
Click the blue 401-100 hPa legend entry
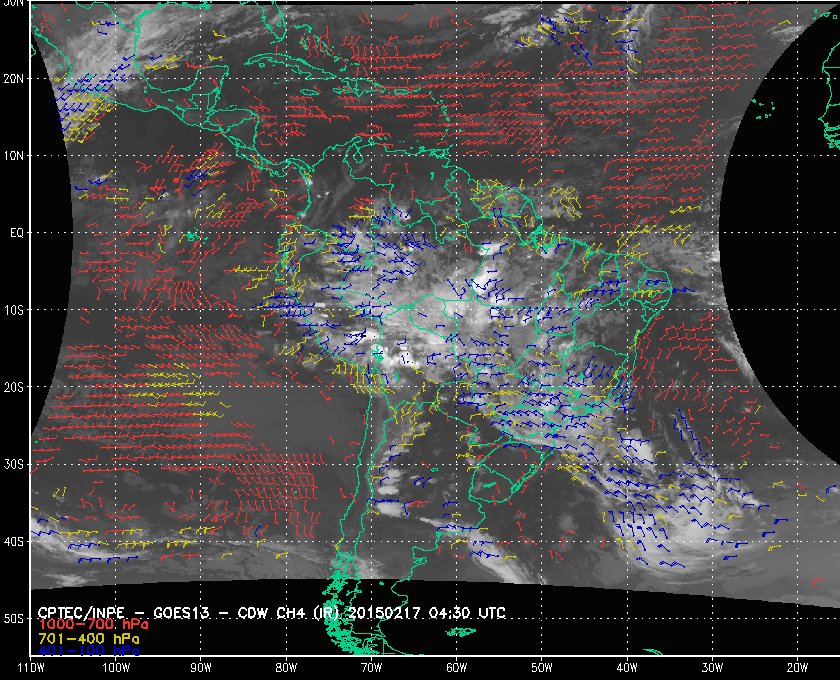(x=88, y=652)
